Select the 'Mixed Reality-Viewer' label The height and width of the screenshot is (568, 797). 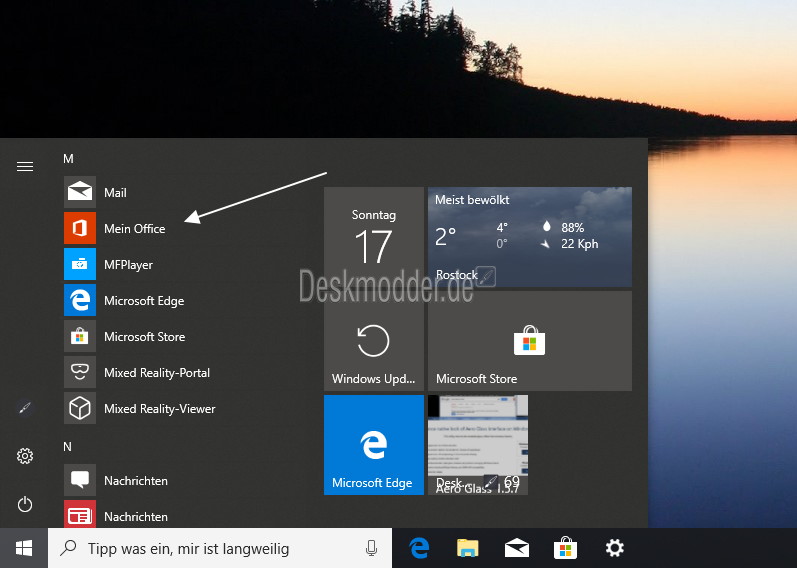click(160, 409)
